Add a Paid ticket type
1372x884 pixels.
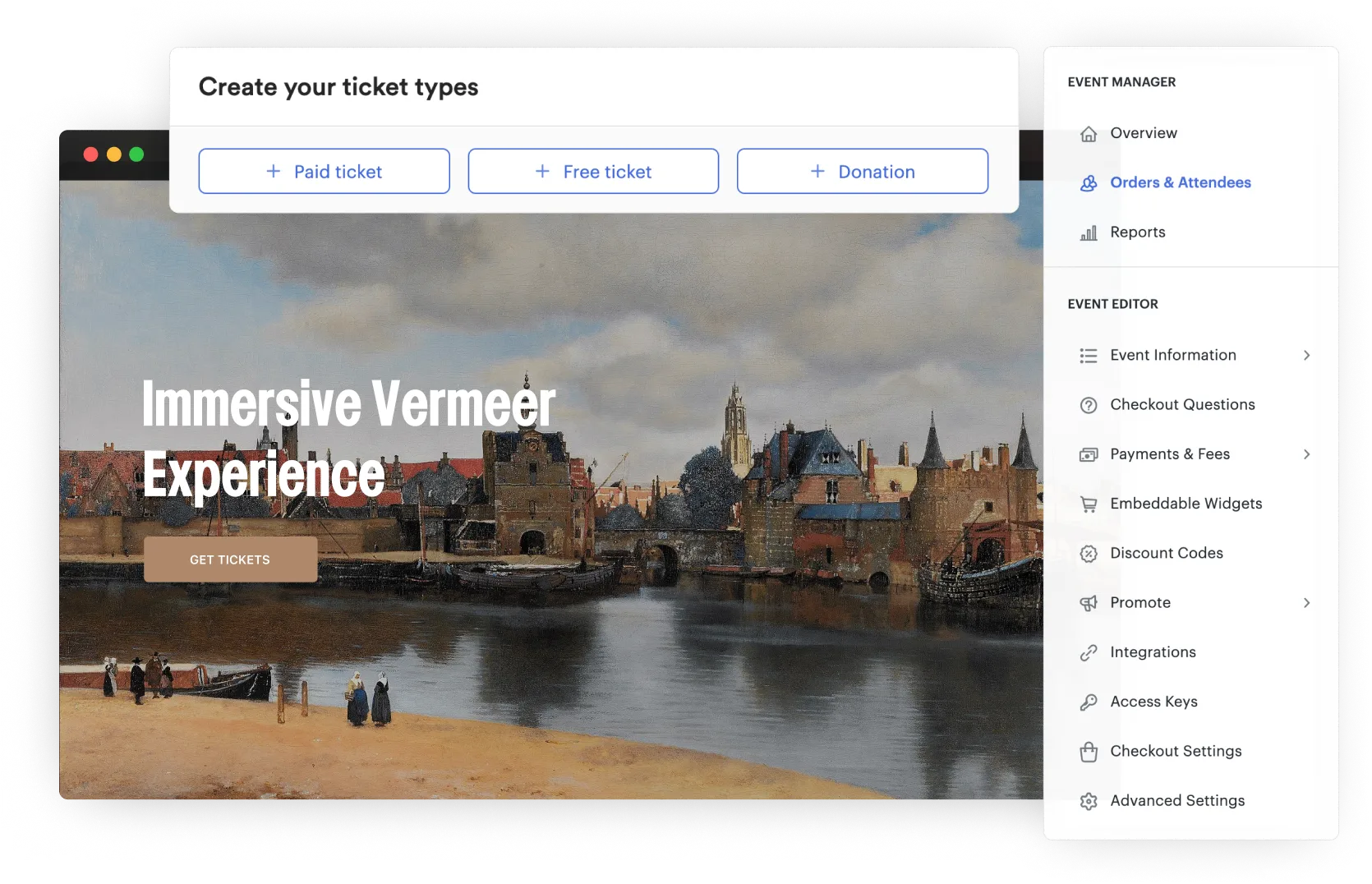point(324,171)
